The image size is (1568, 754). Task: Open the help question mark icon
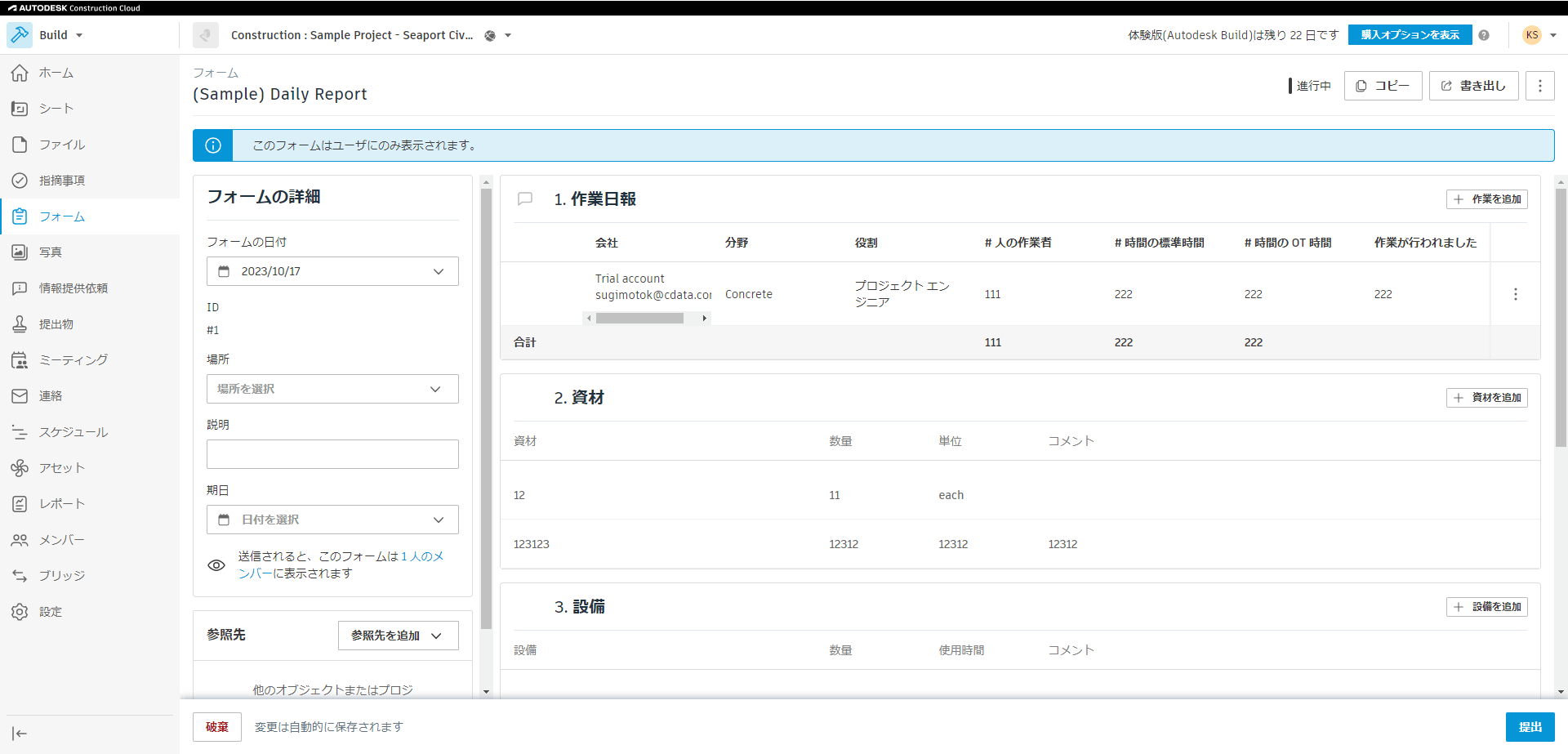1484,35
